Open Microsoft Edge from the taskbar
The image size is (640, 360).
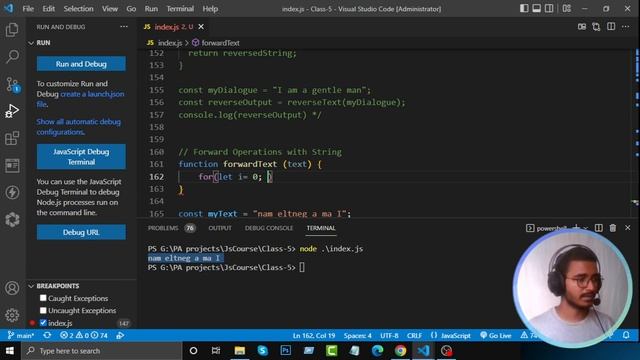click(x=378, y=351)
